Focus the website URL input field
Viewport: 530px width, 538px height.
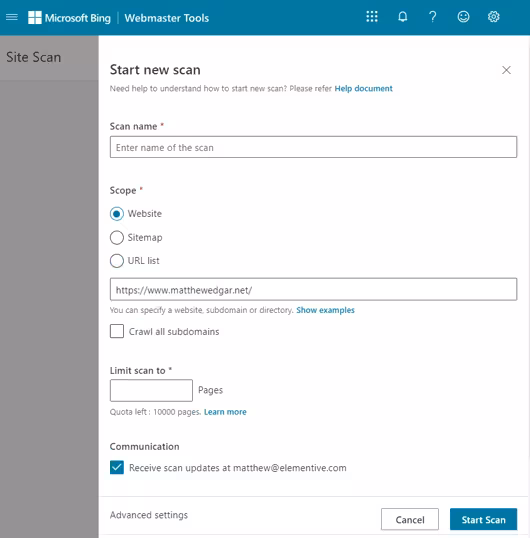pyautogui.click(x=313, y=290)
